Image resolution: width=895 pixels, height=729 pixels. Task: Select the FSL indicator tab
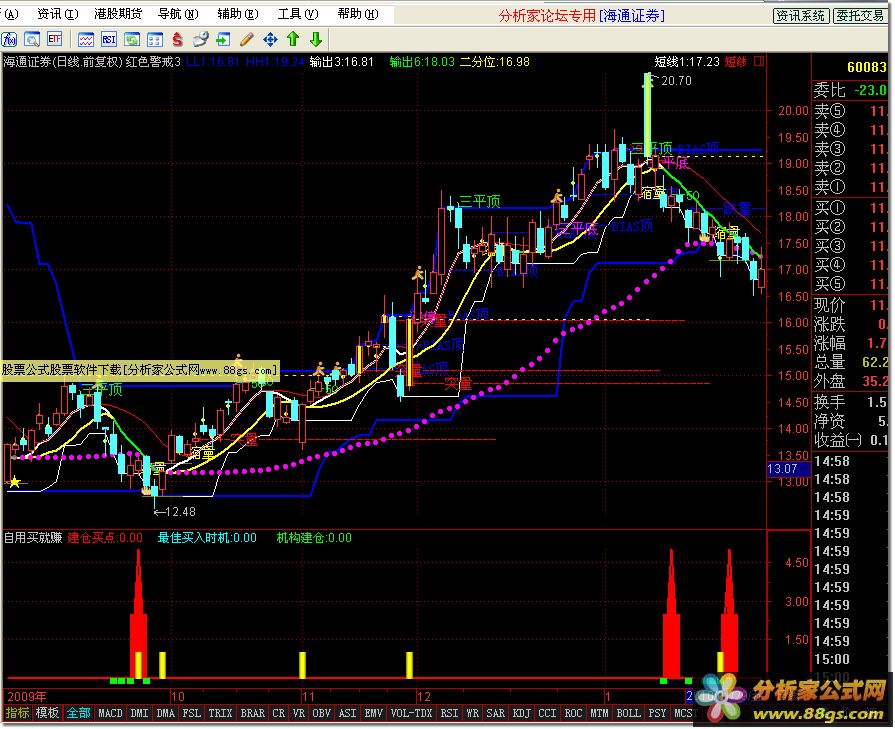click(x=192, y=712)
